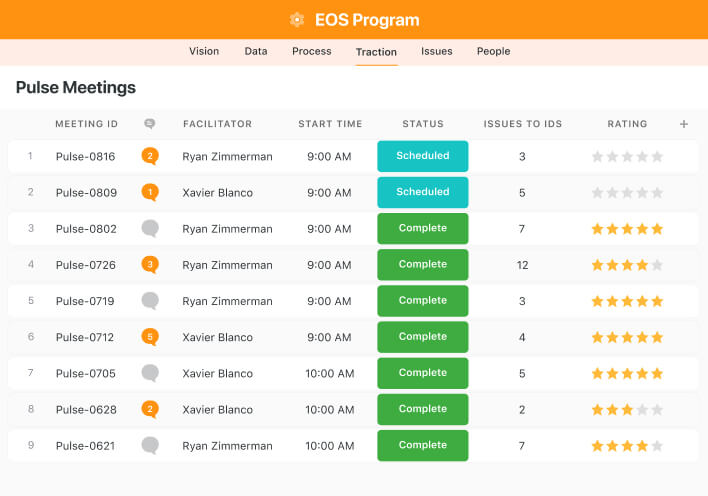Click the comments column header icon

point(150,124)
